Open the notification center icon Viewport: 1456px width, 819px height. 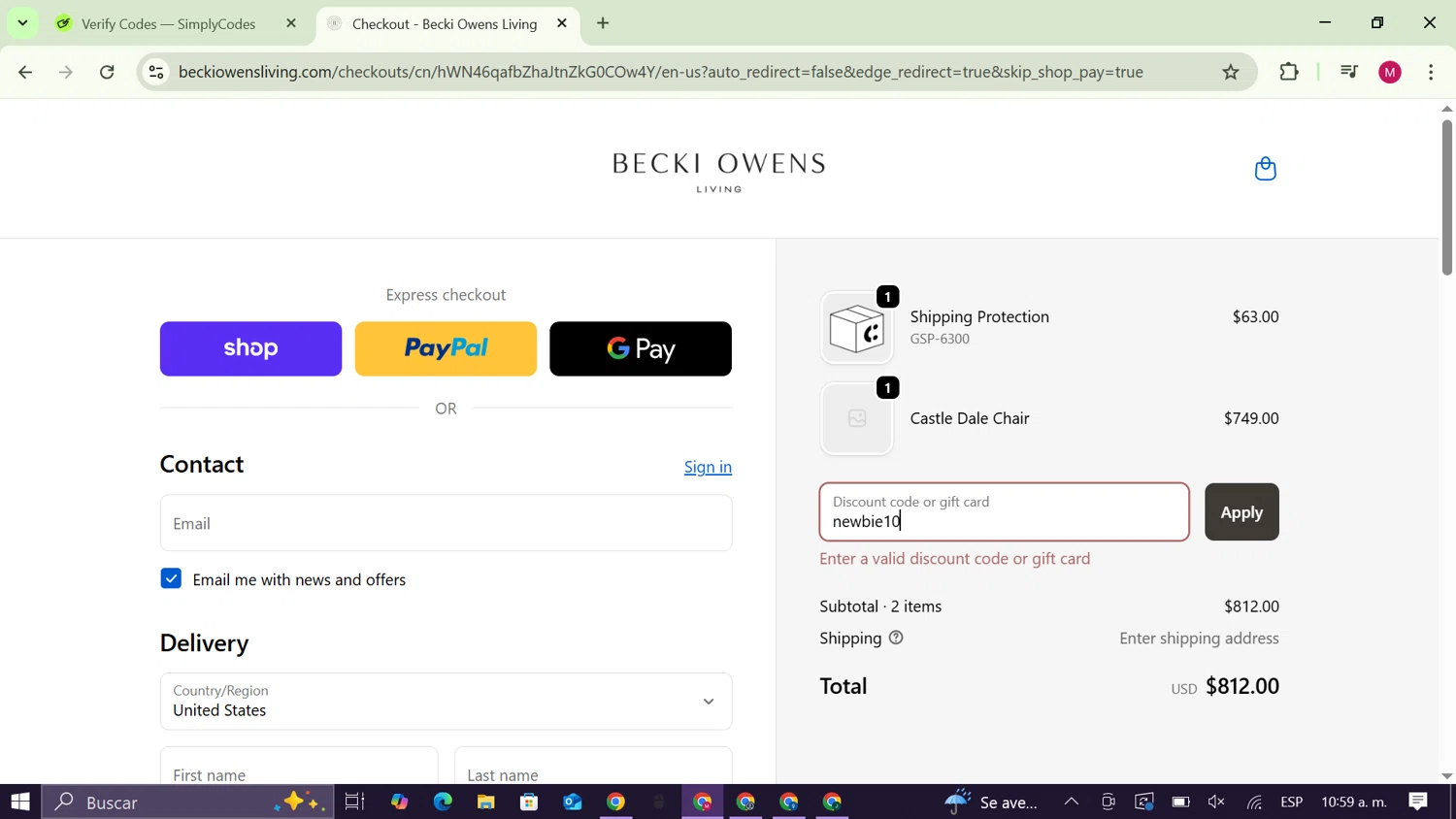click(1418, 802)
